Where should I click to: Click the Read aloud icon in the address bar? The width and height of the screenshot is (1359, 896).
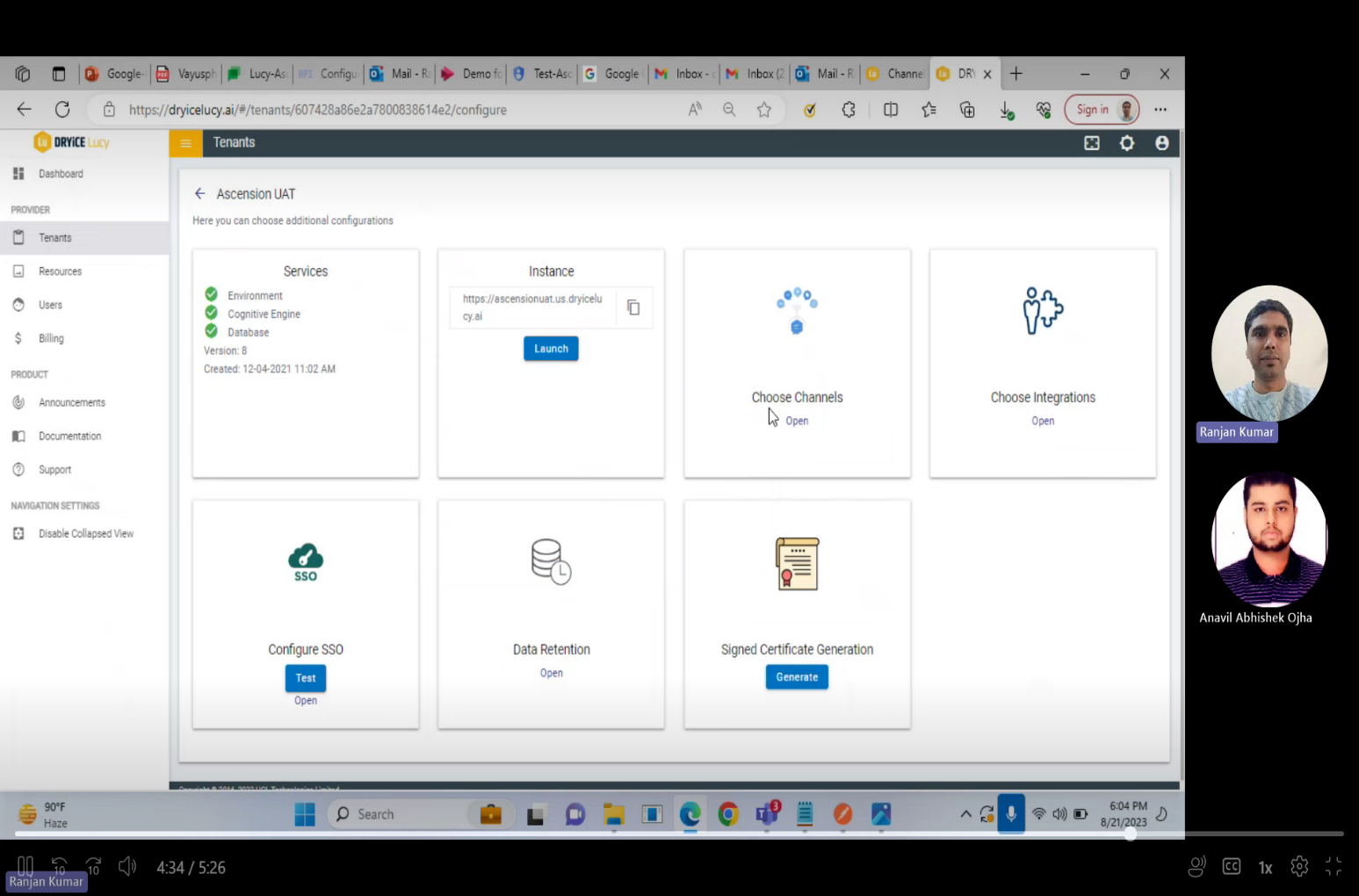click(x=695, y=110)
